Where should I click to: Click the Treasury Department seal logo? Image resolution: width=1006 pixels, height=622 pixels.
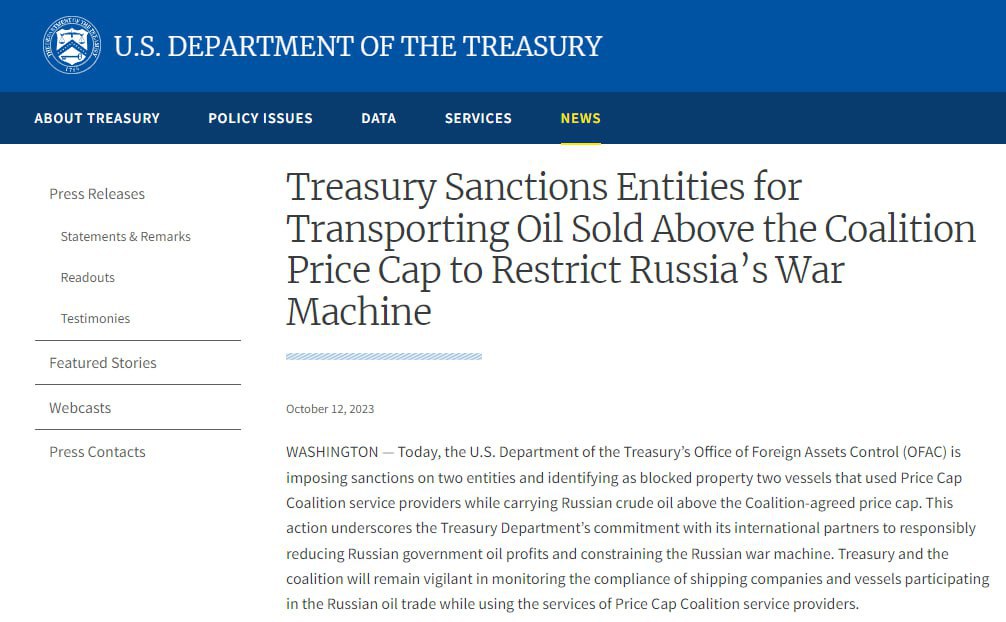pos(72,46)
